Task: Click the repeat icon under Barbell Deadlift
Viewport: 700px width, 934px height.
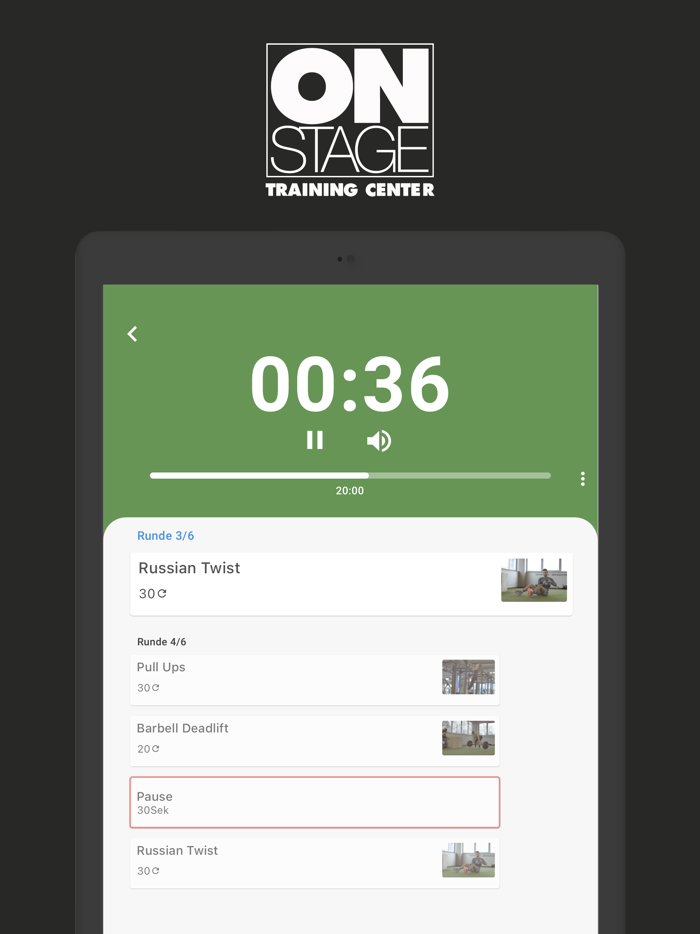Action: [x=155, y=749]
